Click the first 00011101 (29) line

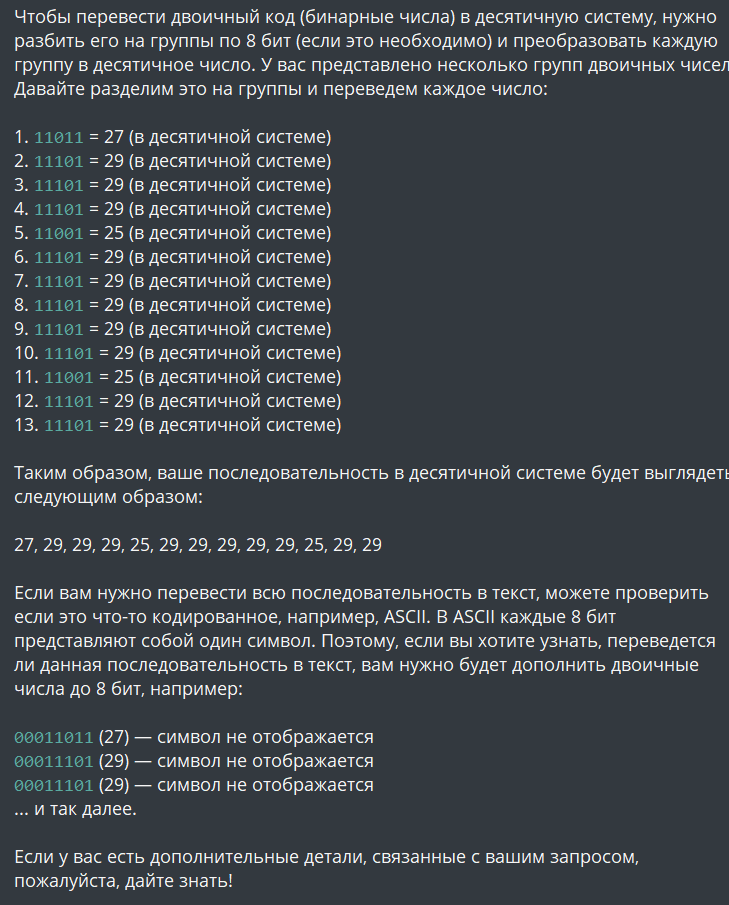pyautogui.click(x=194, y=761)
